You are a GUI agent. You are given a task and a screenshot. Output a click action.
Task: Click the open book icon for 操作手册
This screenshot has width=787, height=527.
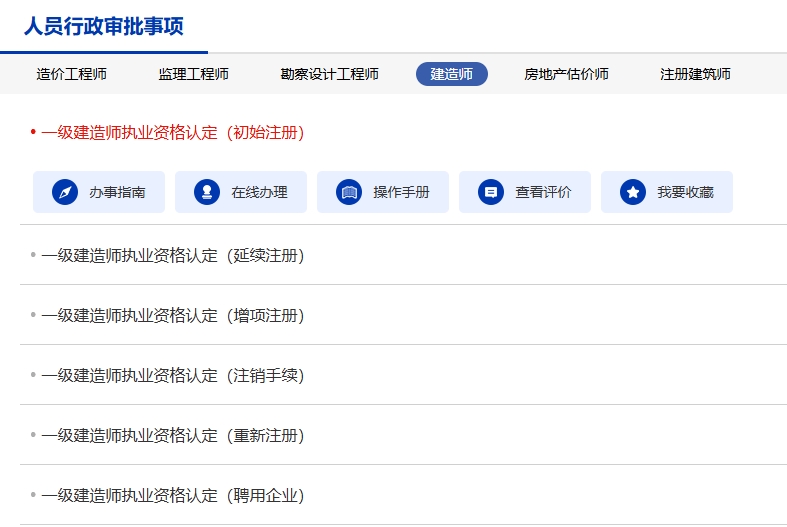pyautogui.click(x=349, y=192)
